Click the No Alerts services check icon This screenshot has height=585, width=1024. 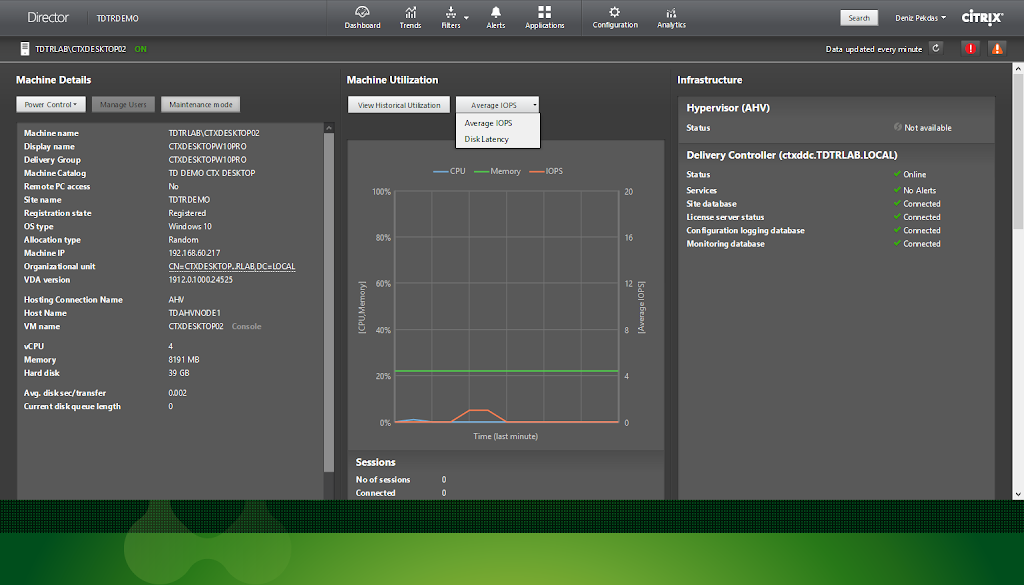[x=897, y=190]
